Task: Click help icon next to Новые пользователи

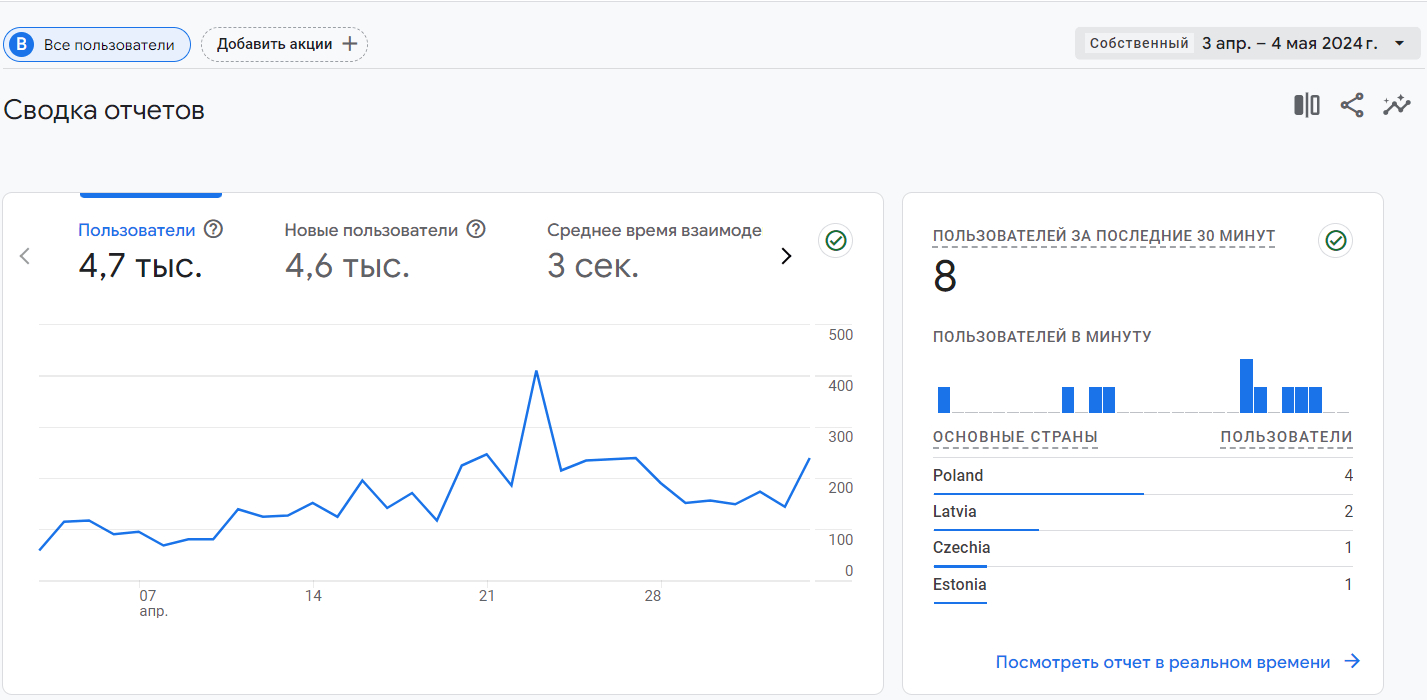Action: [x=476, y=230]
